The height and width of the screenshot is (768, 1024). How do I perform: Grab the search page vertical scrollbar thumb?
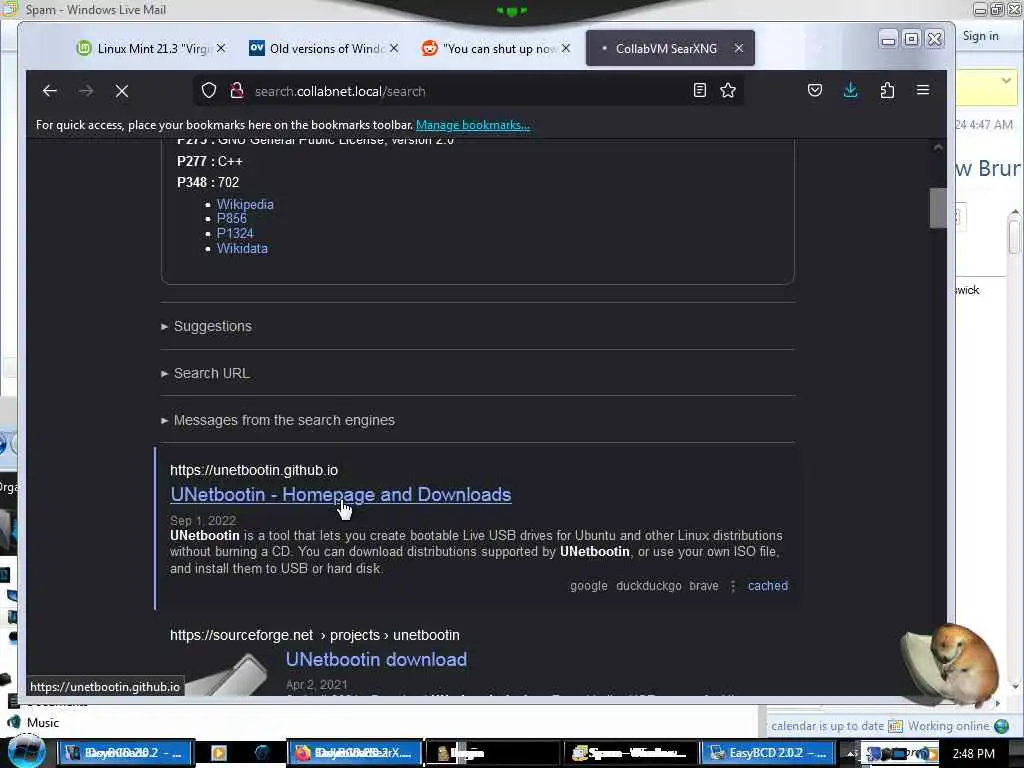point(938,208)
